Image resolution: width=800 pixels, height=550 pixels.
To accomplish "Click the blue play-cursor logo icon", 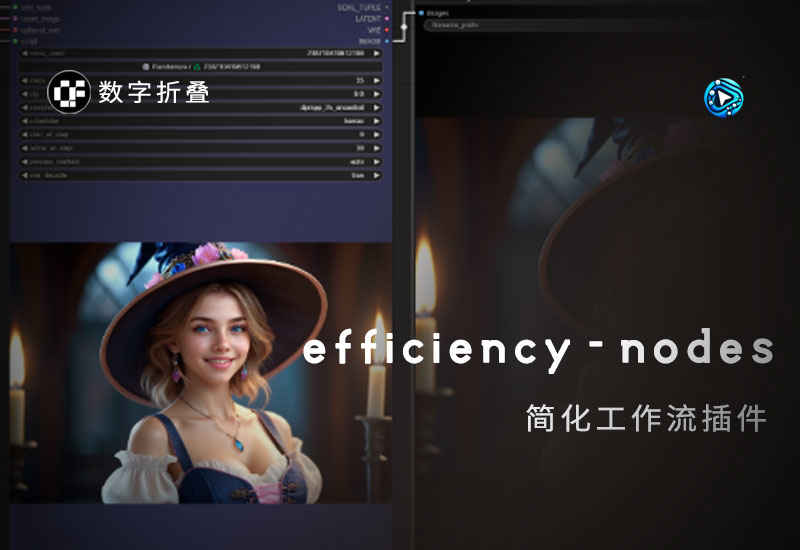I will pyautogui.click(x=723, y=97).
